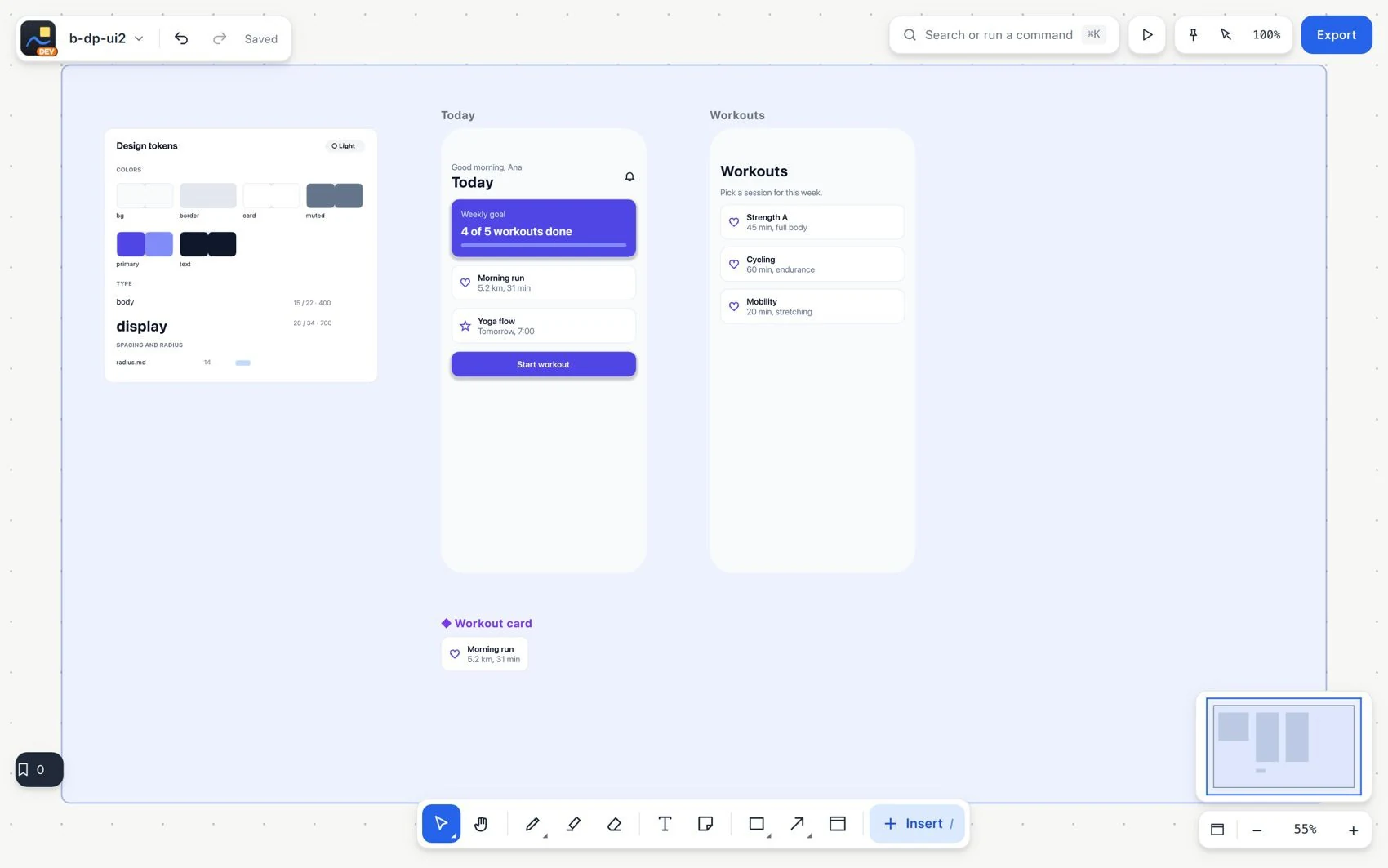Select the Cycling workout row

pos(812,265)
